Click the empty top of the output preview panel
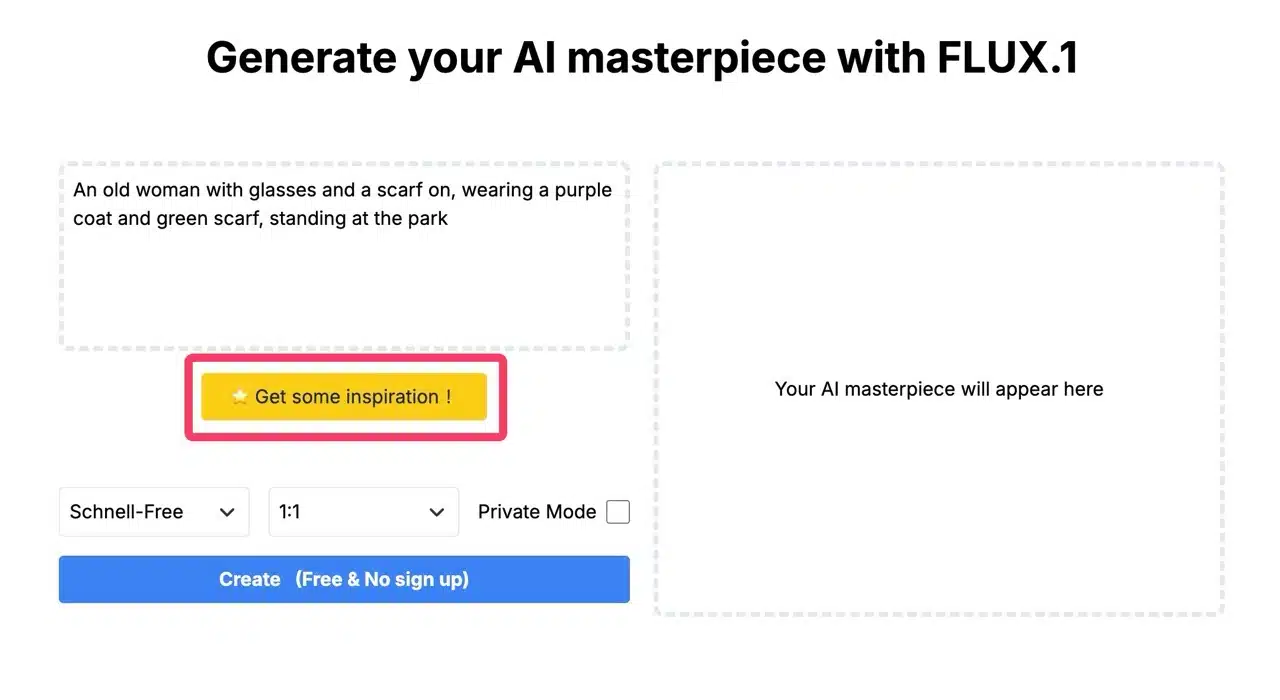Screen dimensions: 1280x700 coord(939,230)
